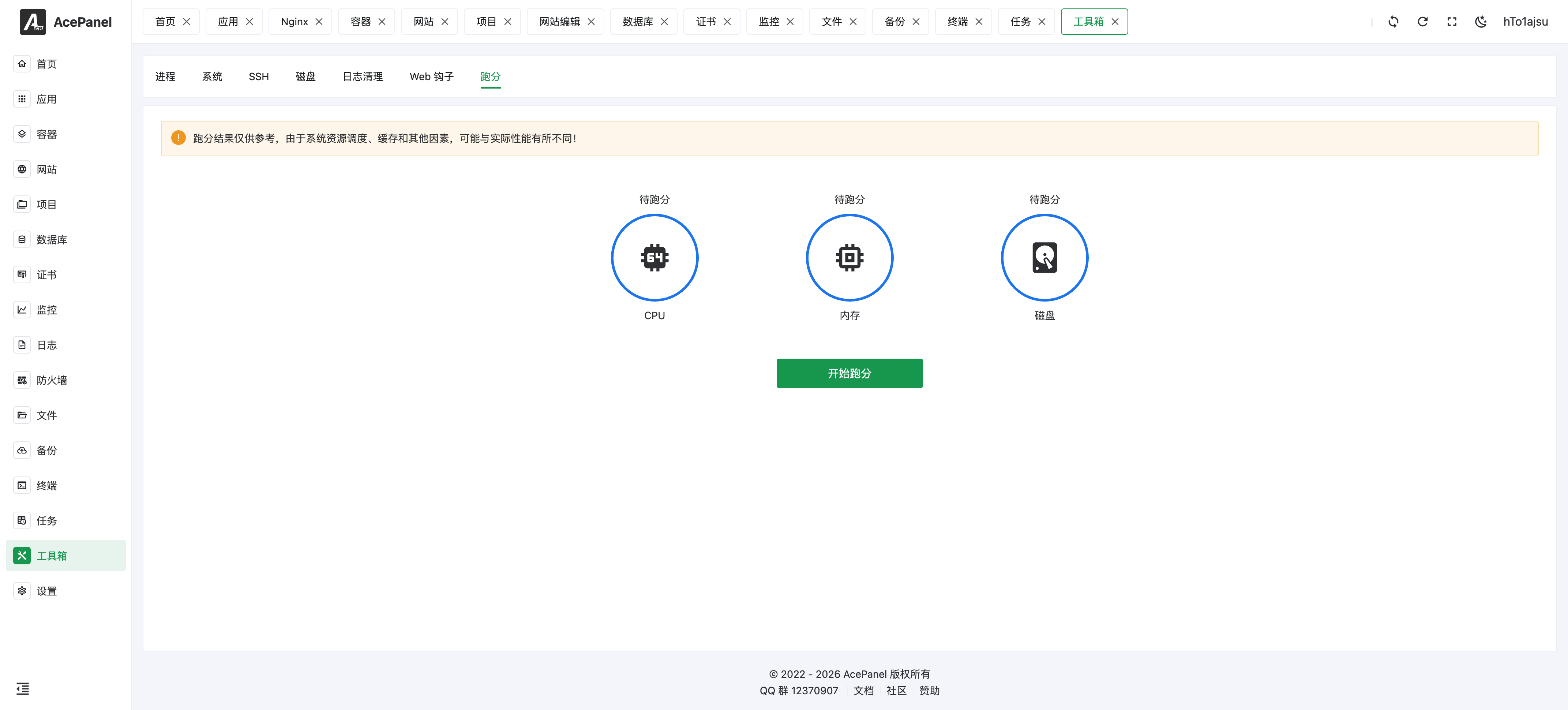This screenshot has width=1568, height=710.
Task: Enter fullscreen using the top-right icon
Action: tap(1452, 21)
